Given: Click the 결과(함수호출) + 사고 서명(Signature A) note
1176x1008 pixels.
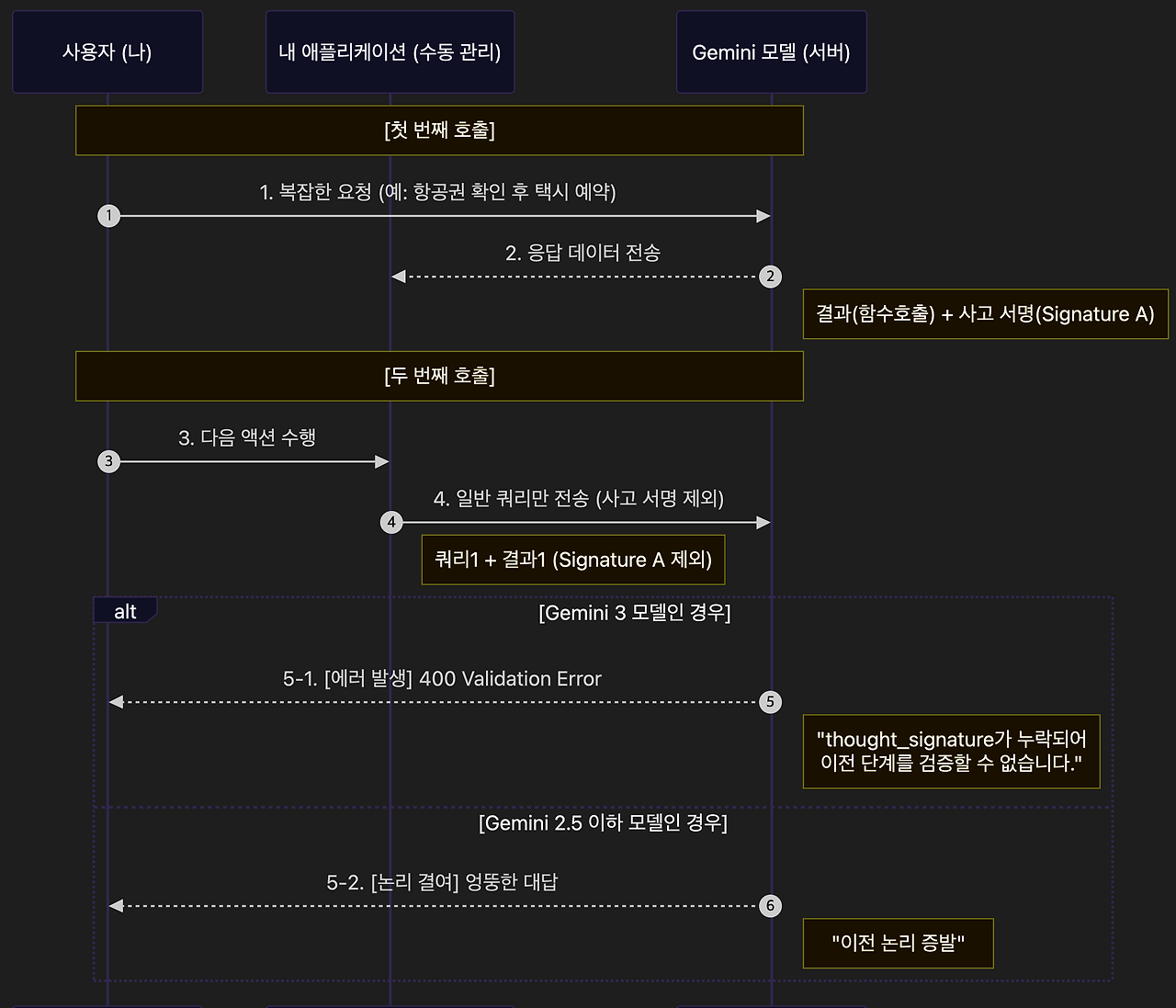Looking at the screenshot, I should 986,313.
